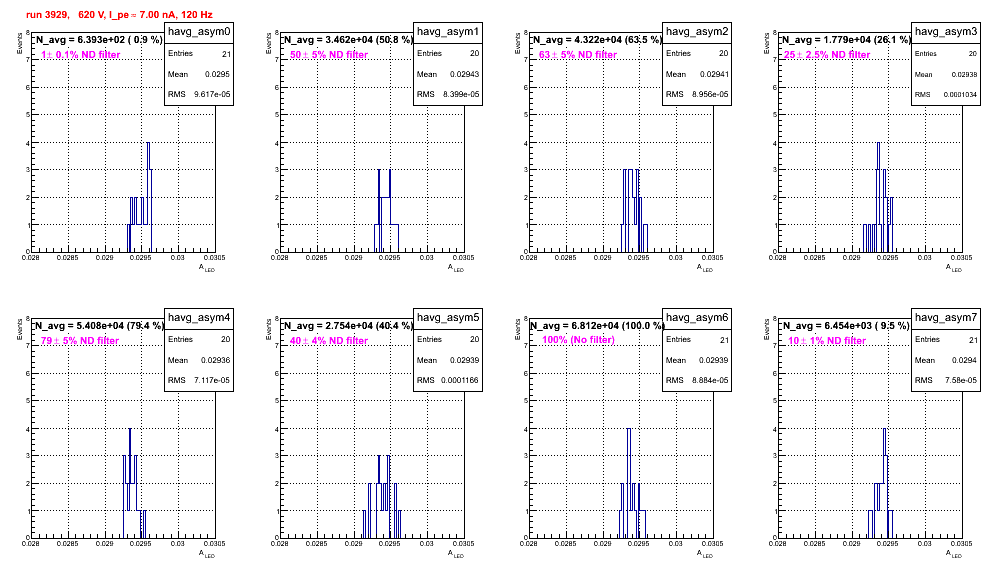The image size is (996, 572).
Task: Click the N_avg = 6.812e+04 label
Action: tap(597, 325)
